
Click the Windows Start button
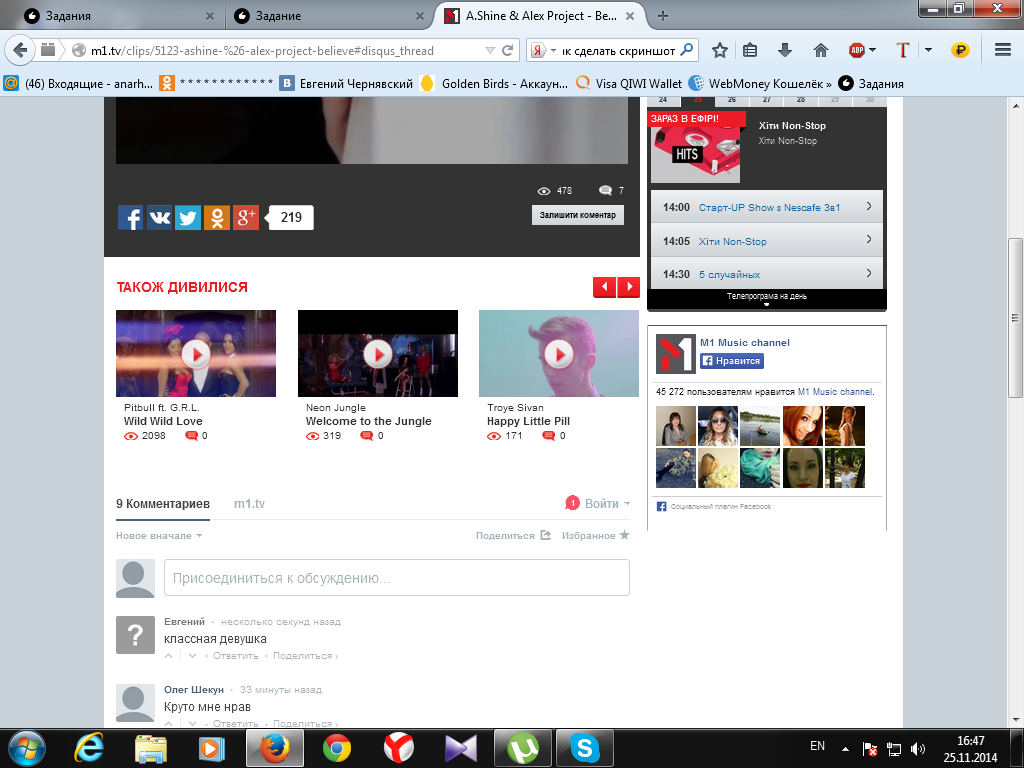pos(27,748)
